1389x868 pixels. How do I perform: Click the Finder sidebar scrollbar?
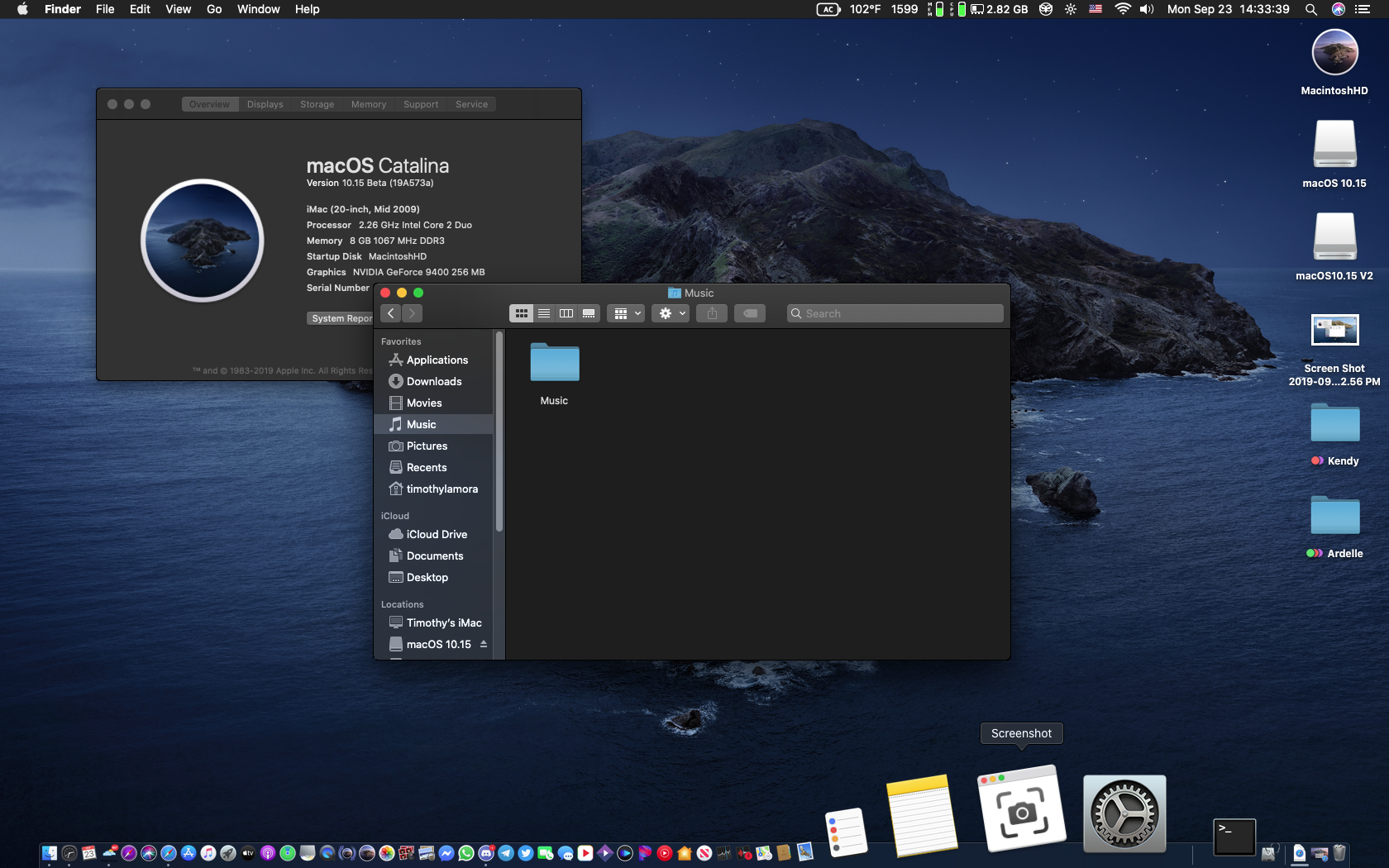coord(499,432)
